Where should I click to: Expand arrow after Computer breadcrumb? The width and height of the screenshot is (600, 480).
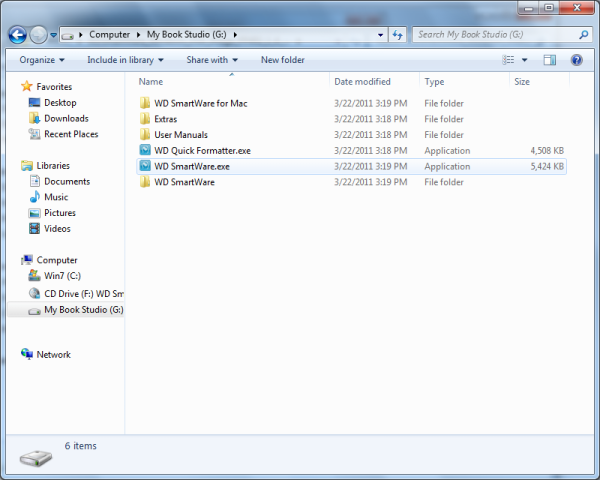coord(138,35)
